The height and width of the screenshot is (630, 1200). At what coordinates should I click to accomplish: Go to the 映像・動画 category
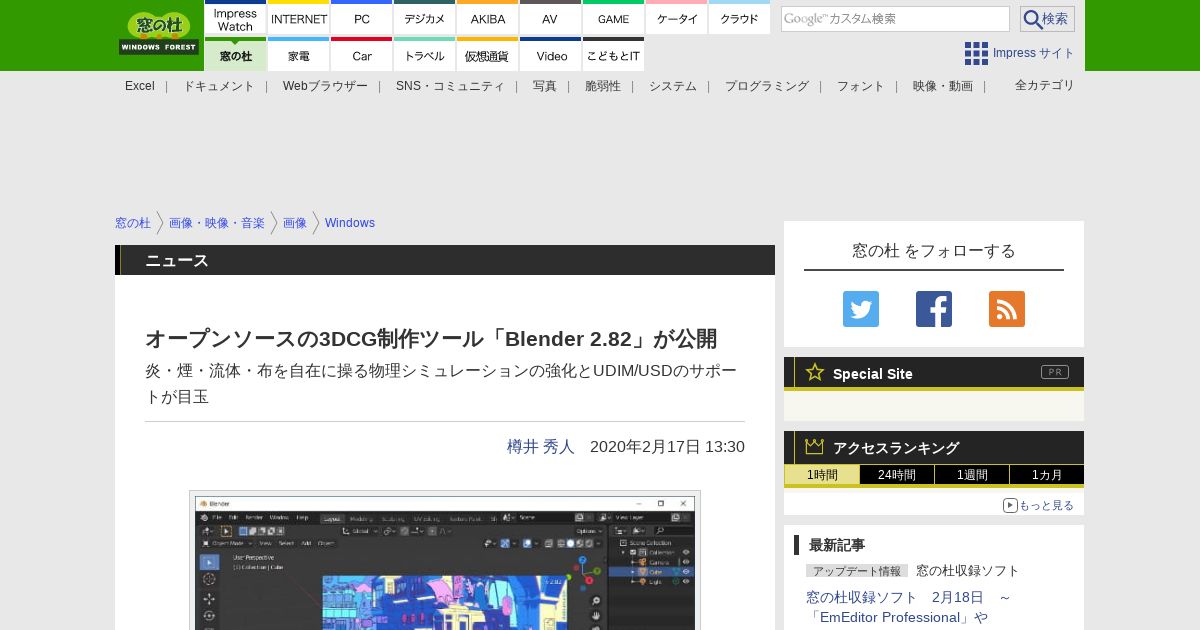tap(943, 86)
